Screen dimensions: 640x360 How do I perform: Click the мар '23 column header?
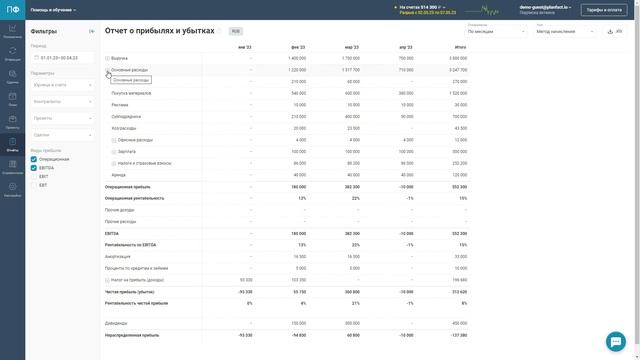(351, 47)
